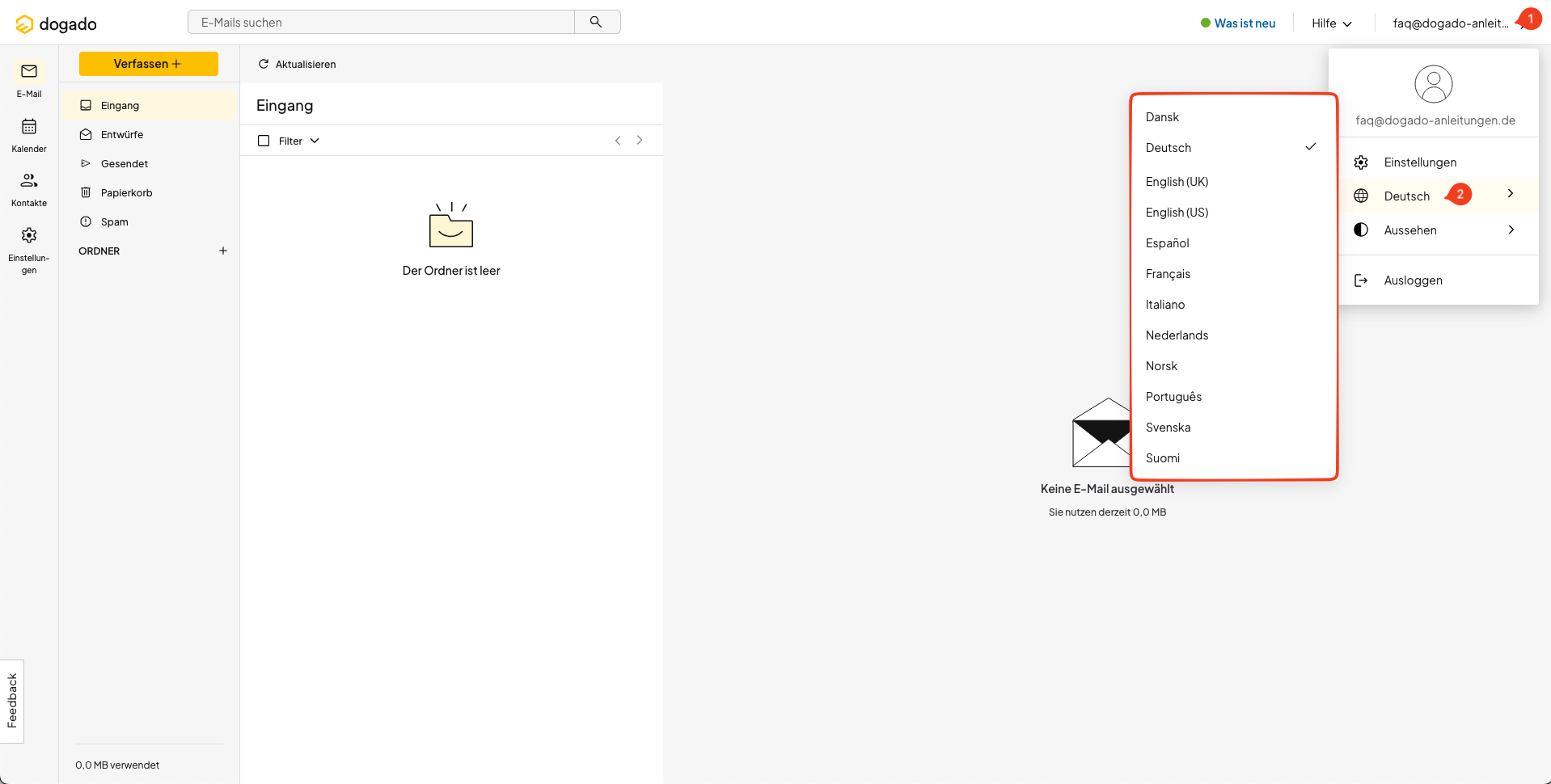Image resolution: width=1551 pixels, height=784 pixels.
Task: Add new folder with ORDNER plus icon
Action: 223,251
